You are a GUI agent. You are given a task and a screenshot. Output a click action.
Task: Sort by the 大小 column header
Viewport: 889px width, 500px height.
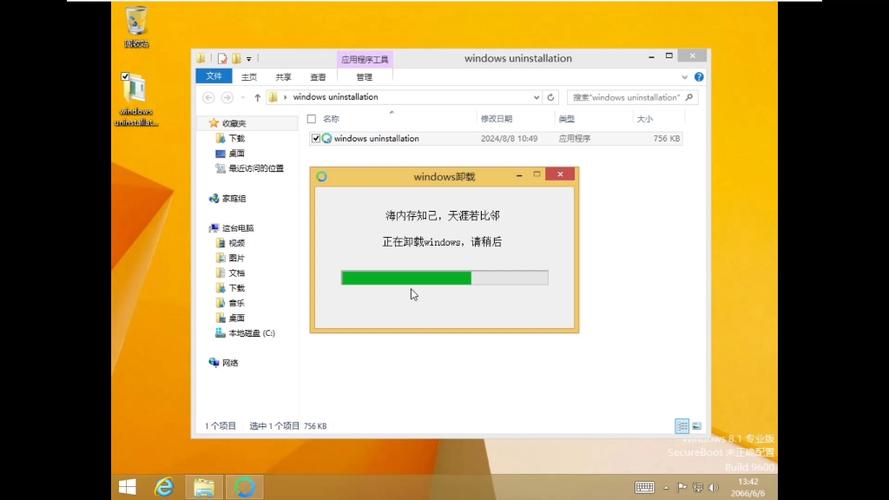click(x=645, y=119)
